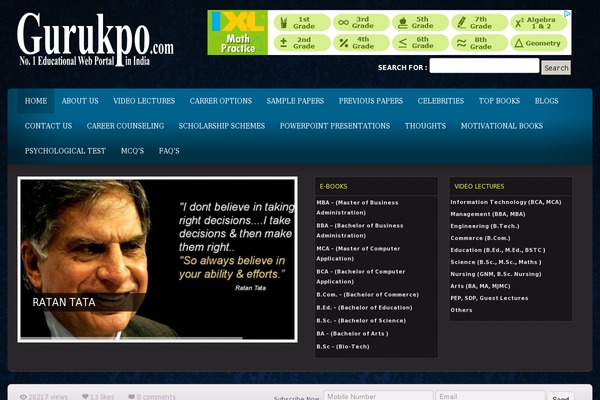This screenshot has height=400, width=600.
Task: Click the comments bubble icon
Action: [131, 397]
